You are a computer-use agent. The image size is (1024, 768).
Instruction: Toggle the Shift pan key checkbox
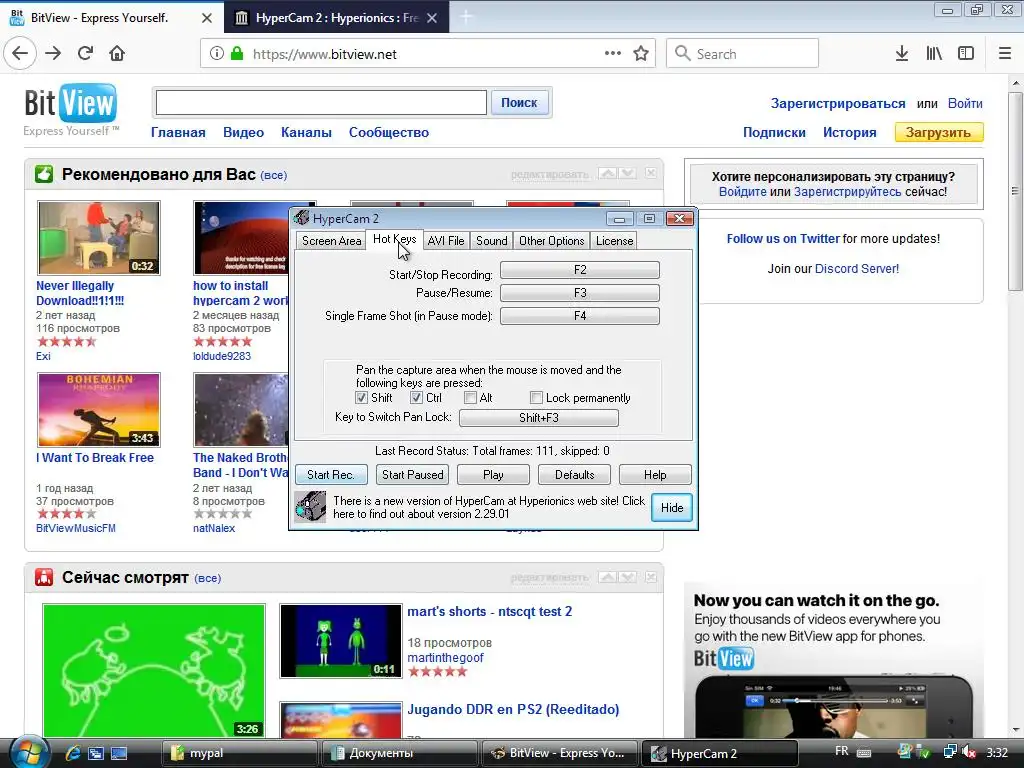point(361,398)
